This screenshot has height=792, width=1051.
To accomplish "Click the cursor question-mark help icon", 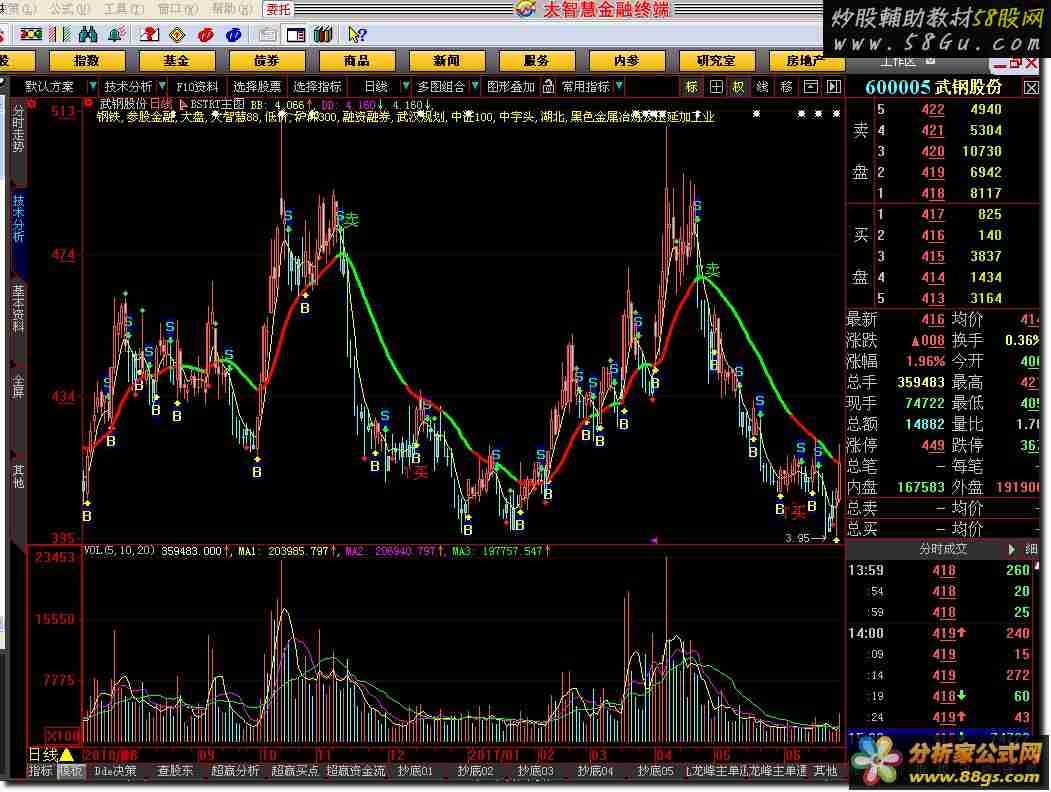I will [x=357, y=34].
